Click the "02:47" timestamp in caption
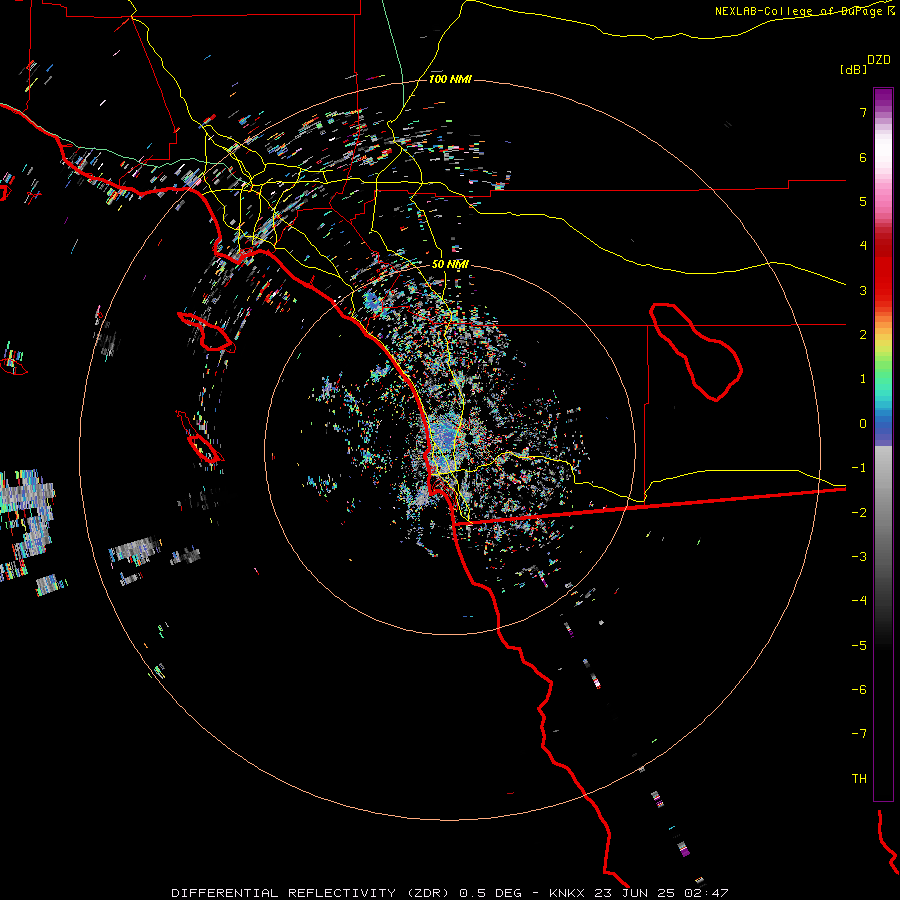The height and width of the screenshot is (900, 900). [707, 893]
